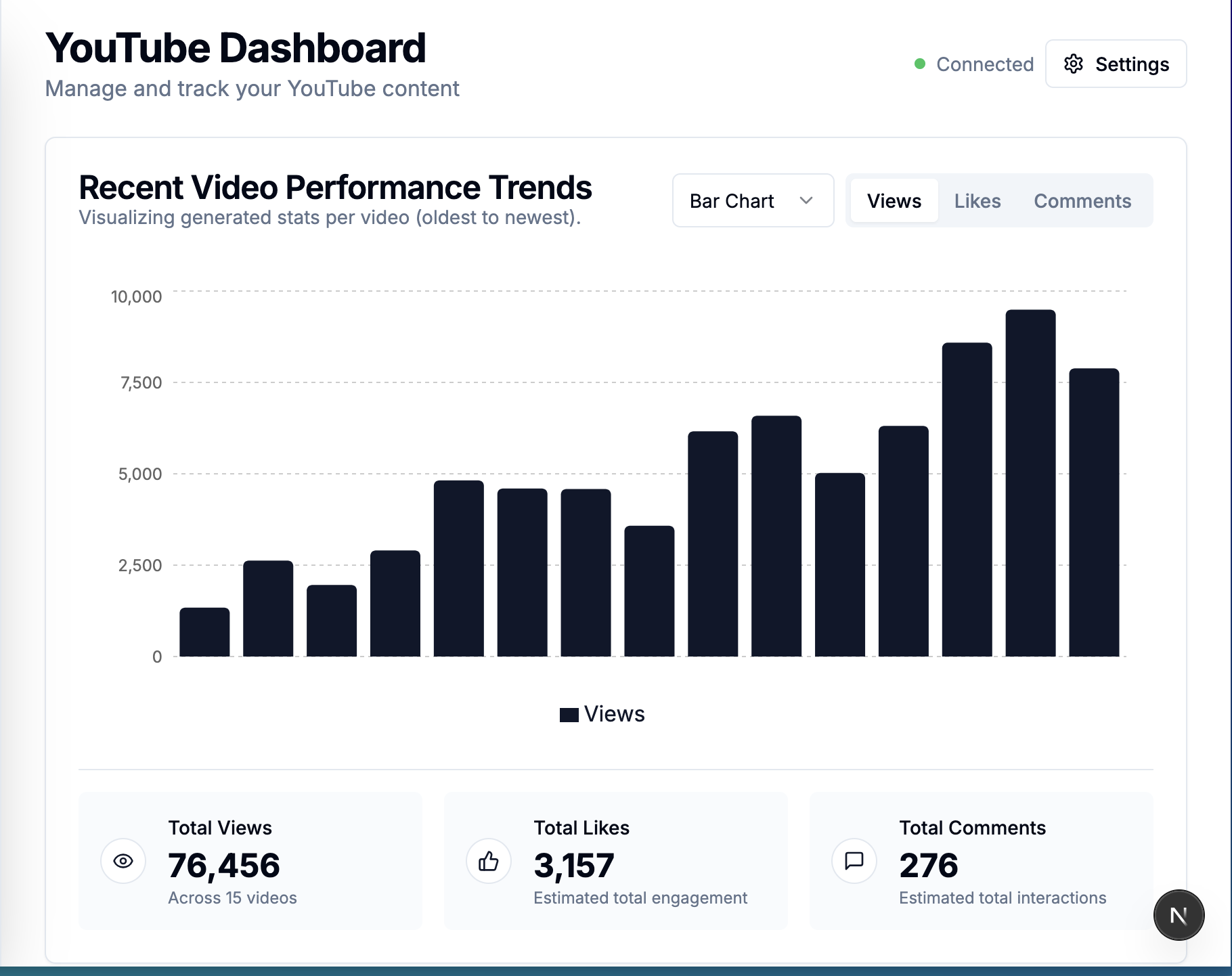
Task: Open the Next.js dev tools N badge
Action: (1179, 915)
